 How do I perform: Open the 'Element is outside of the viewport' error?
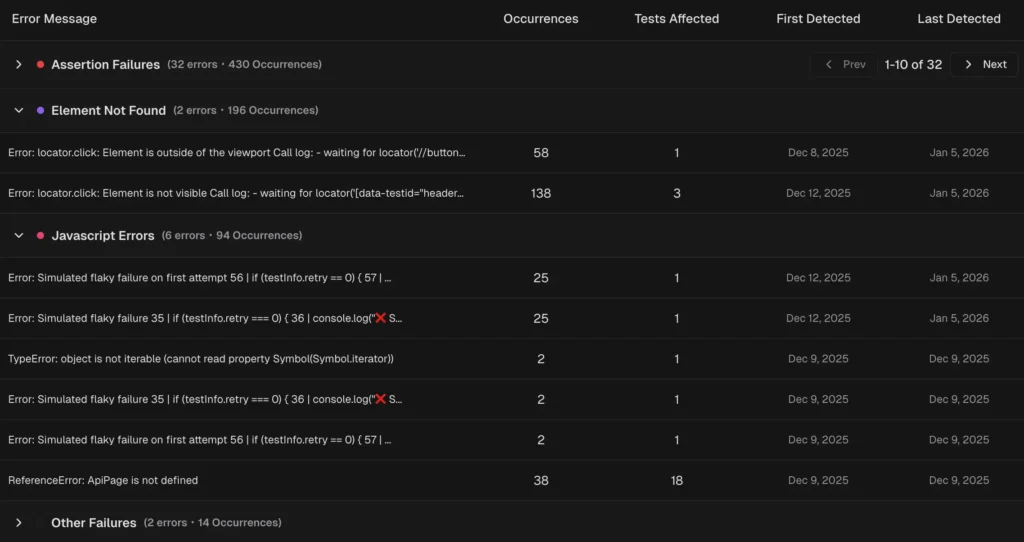[x=236, y=153]
